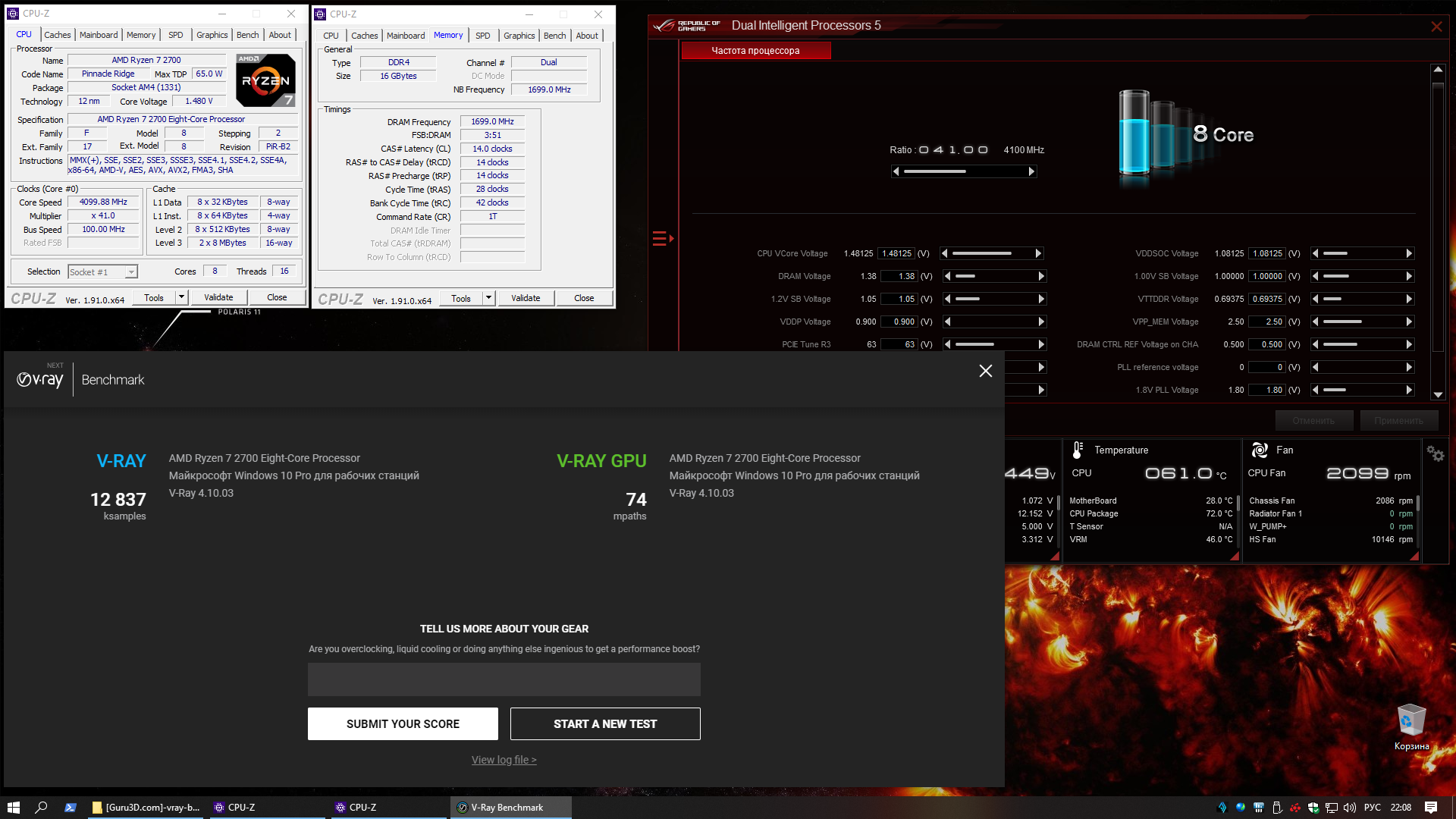
Task: Click the volume speaker tray icon
Action: pyautogui.click(x=1350, y=808)
